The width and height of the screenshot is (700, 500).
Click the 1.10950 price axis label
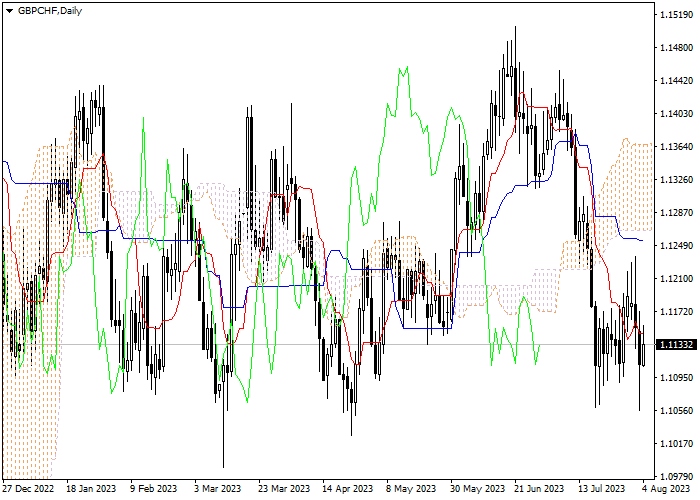click(x=676, y=378)
